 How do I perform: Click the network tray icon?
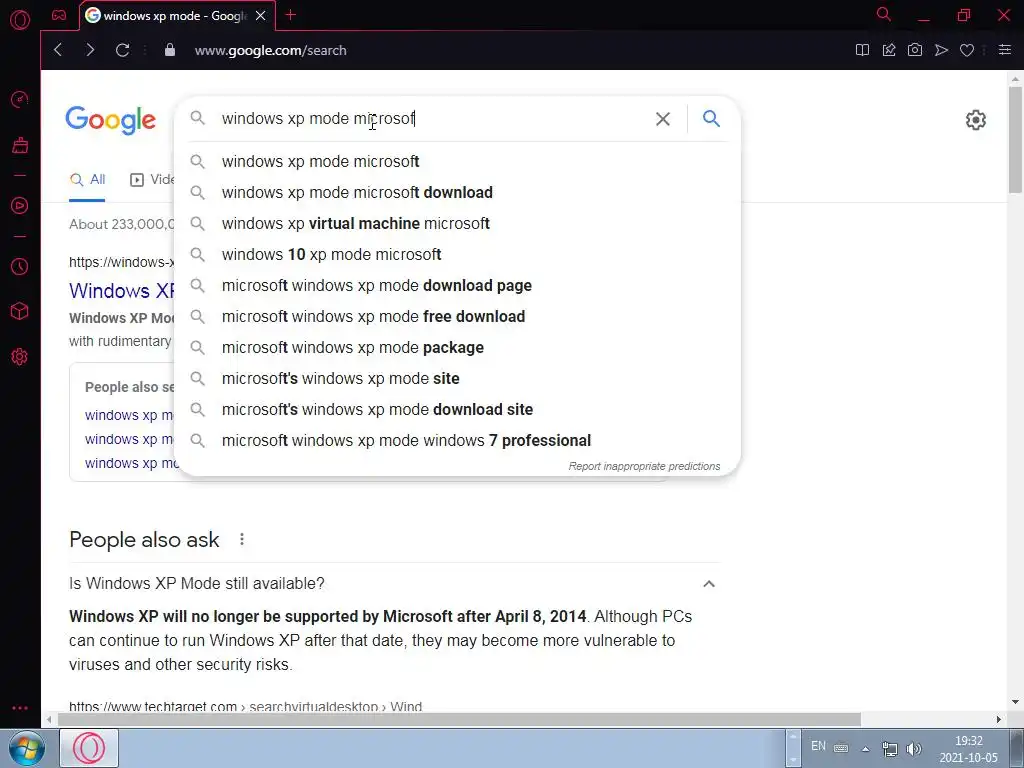889,748
